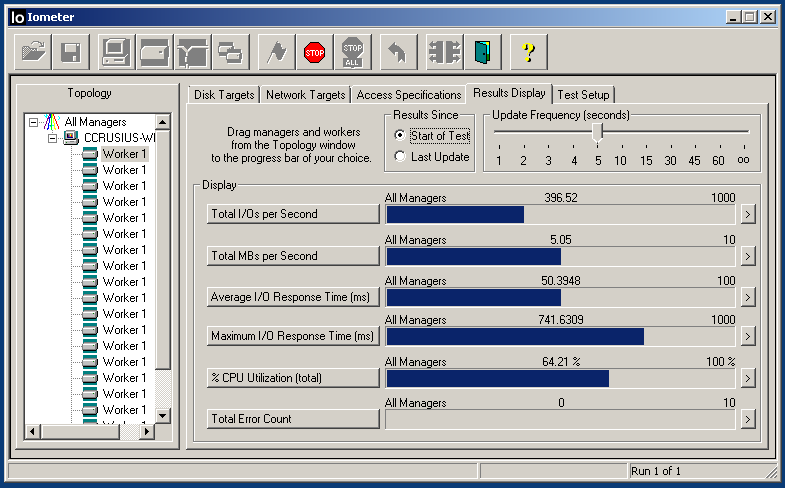This screenshot has height=488, width=785.
Task: Open test configuration file icon
Action: (x=33, y=52)
